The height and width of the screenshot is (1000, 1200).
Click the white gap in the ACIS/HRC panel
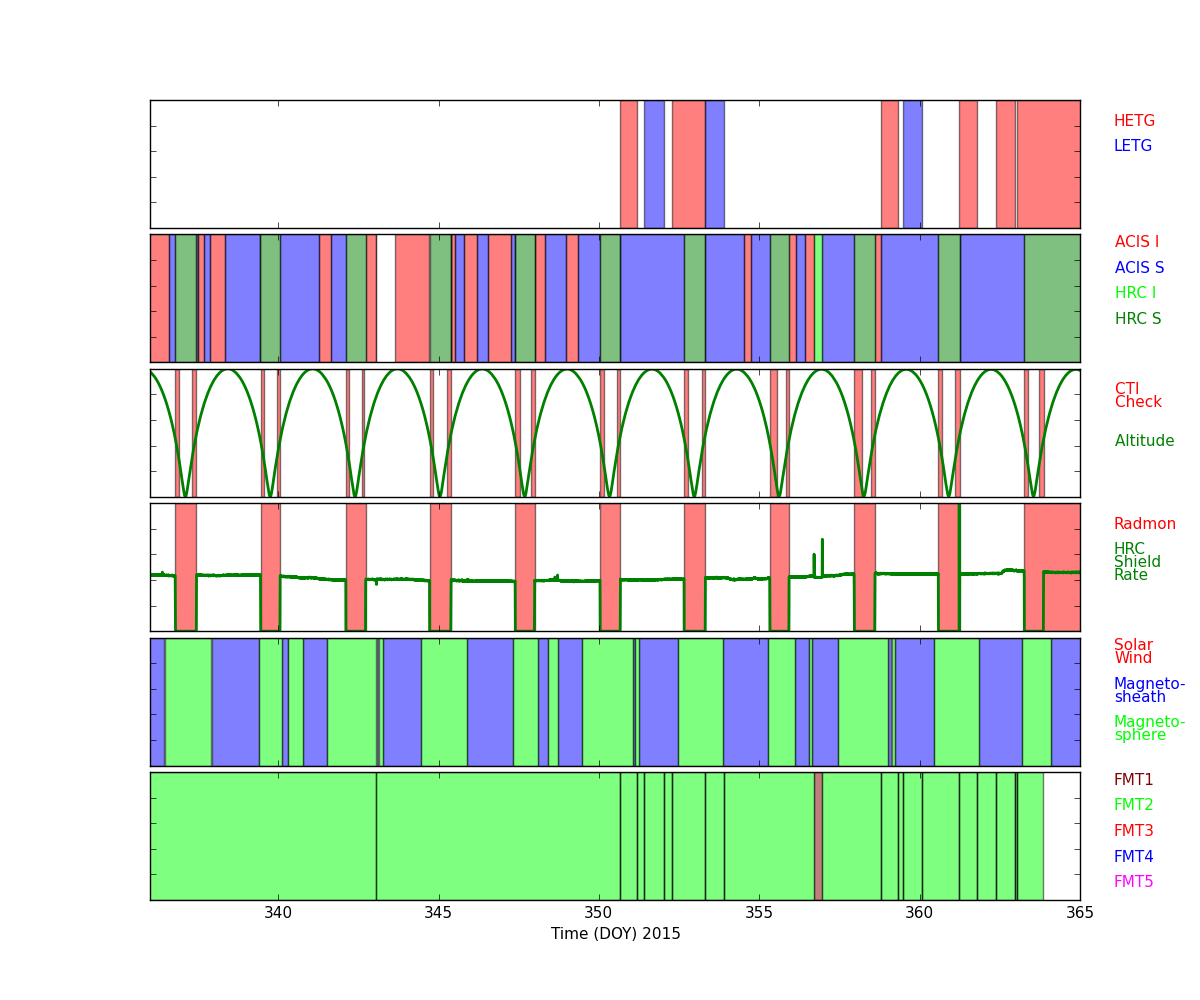(x=385, y=298)
